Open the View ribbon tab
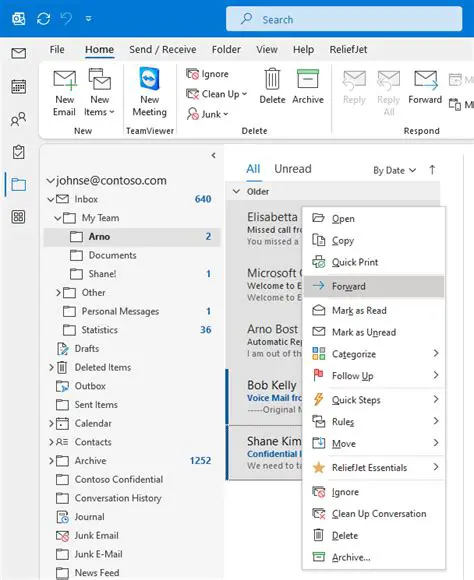 point(267,50)
